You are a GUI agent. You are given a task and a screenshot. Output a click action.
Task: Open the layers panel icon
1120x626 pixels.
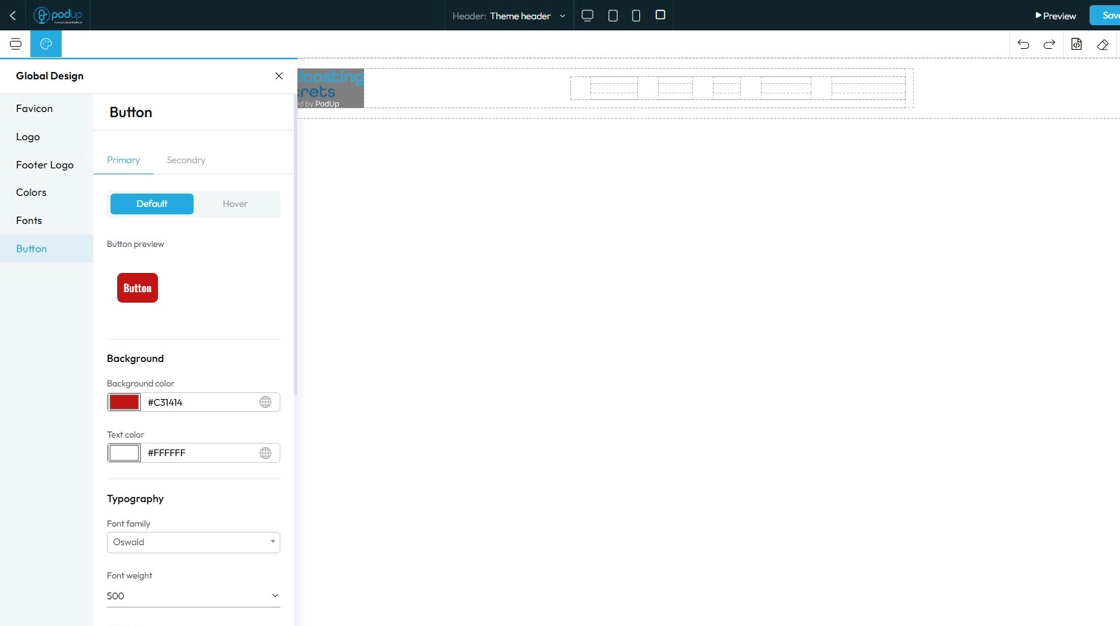click(x=15, y=44)
